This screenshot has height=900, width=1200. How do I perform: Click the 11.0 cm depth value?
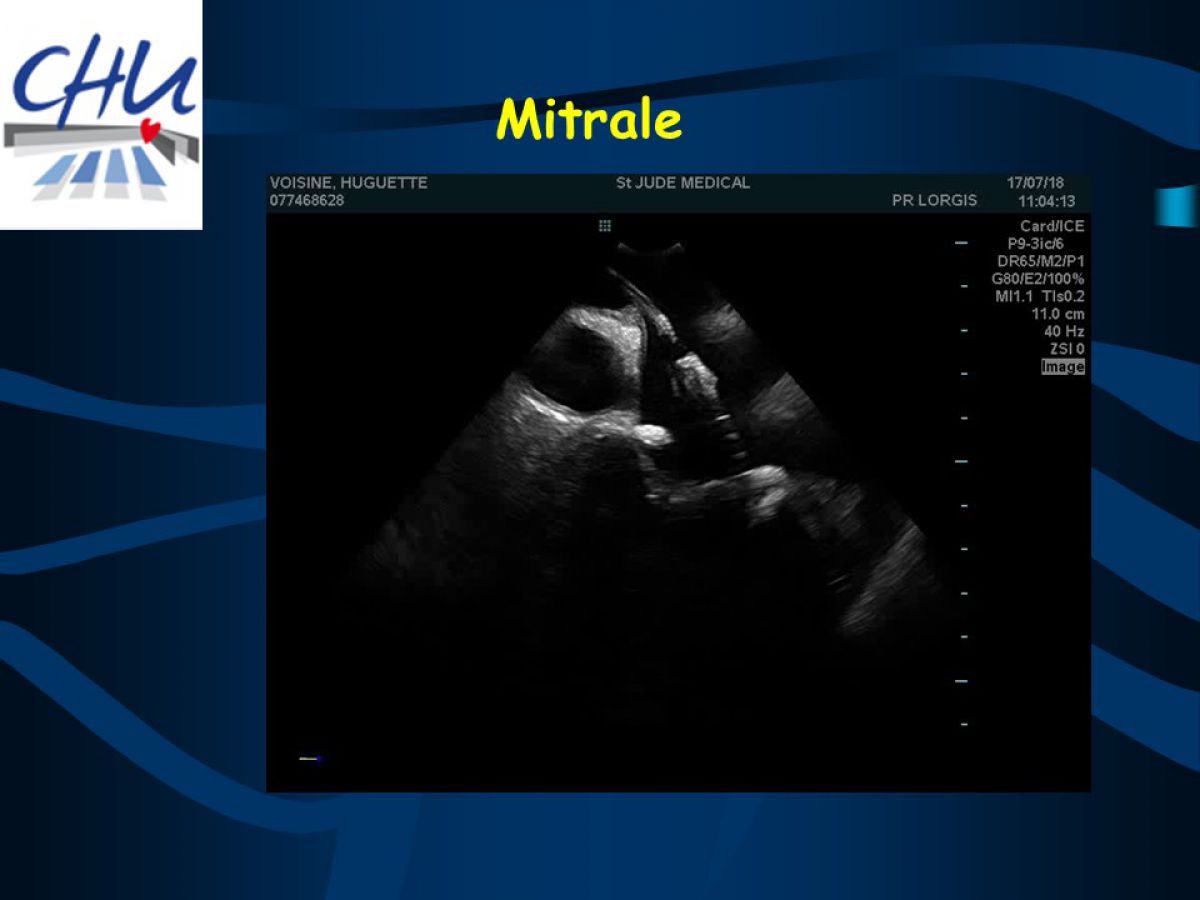1058,314
